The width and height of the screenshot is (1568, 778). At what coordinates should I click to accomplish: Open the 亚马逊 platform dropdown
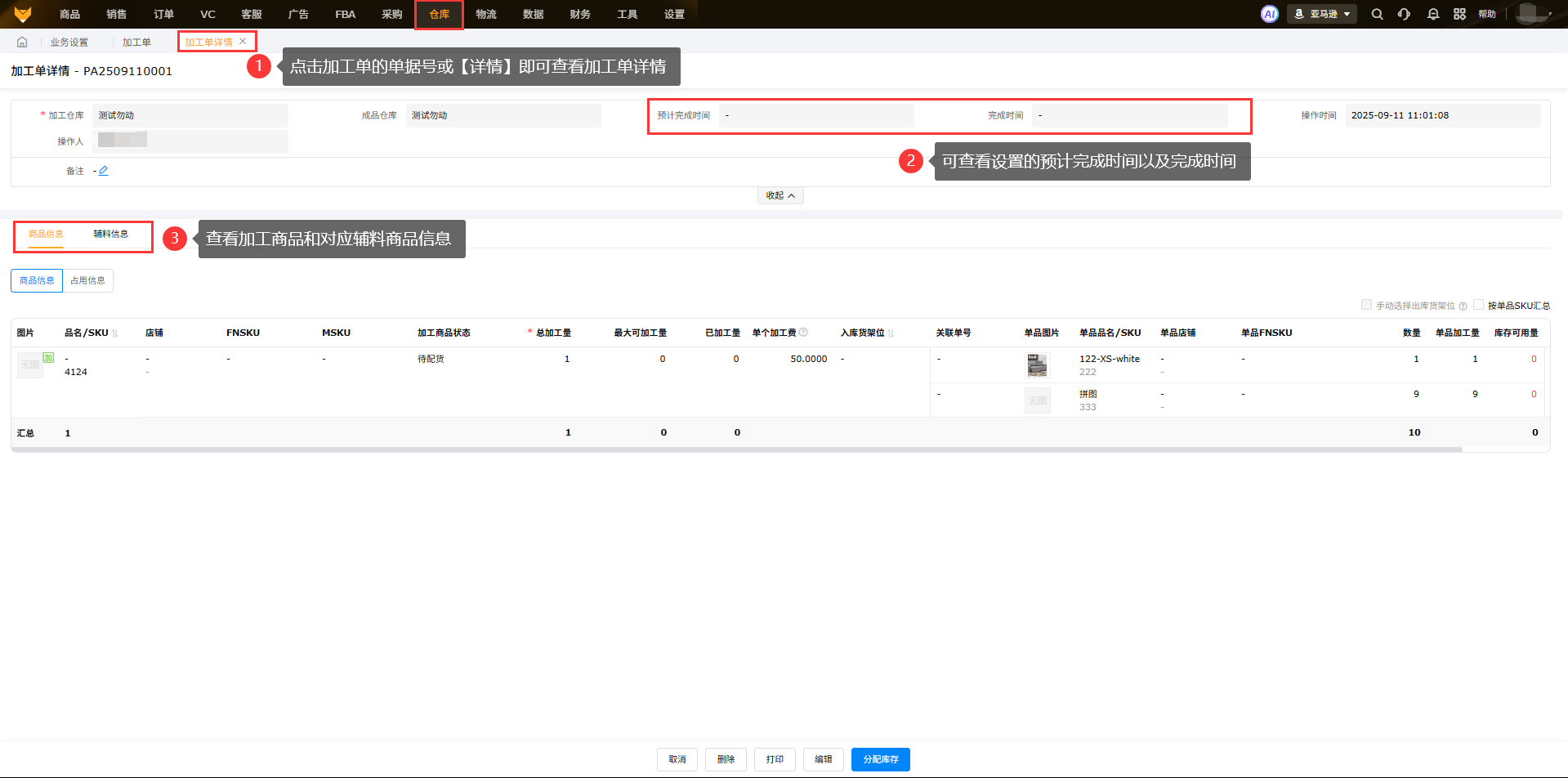tap(1322, 14)
